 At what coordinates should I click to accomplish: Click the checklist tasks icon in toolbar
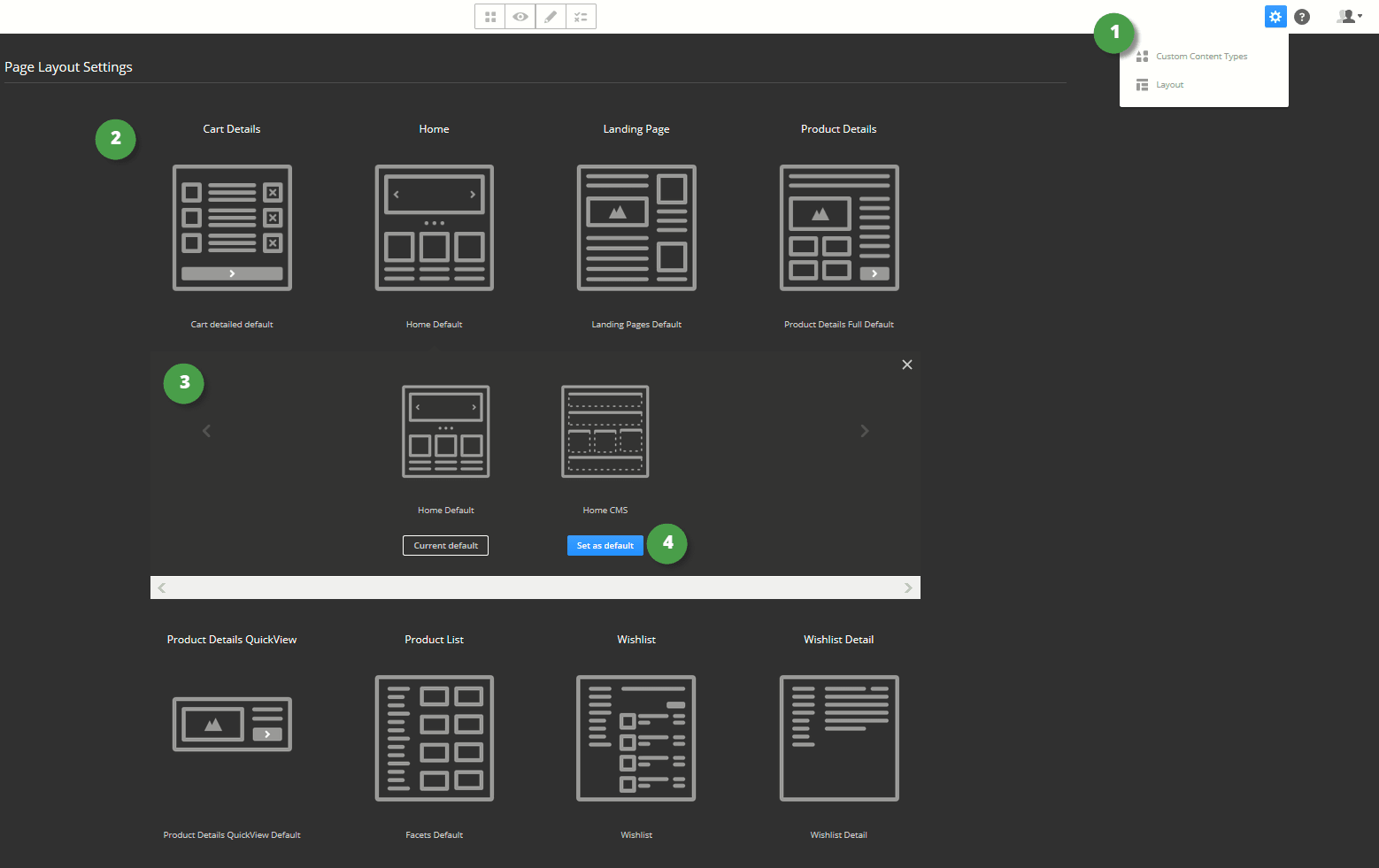(x=581, y=17)
